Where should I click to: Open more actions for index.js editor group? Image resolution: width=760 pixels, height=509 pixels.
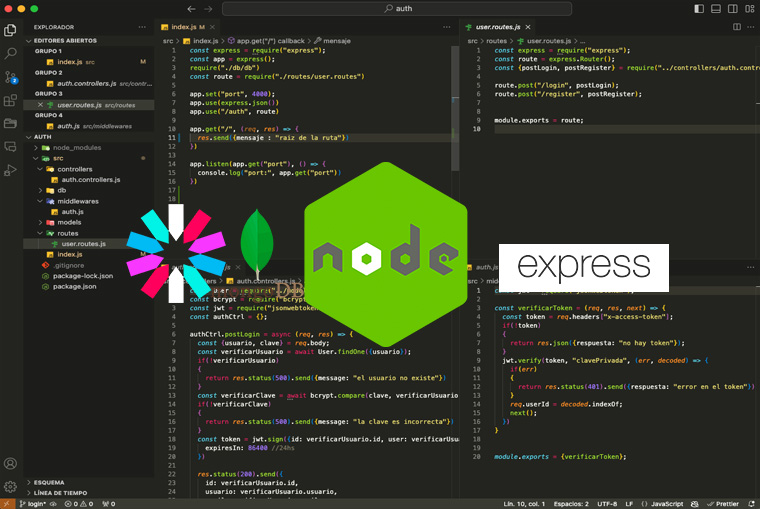point(446,27)
